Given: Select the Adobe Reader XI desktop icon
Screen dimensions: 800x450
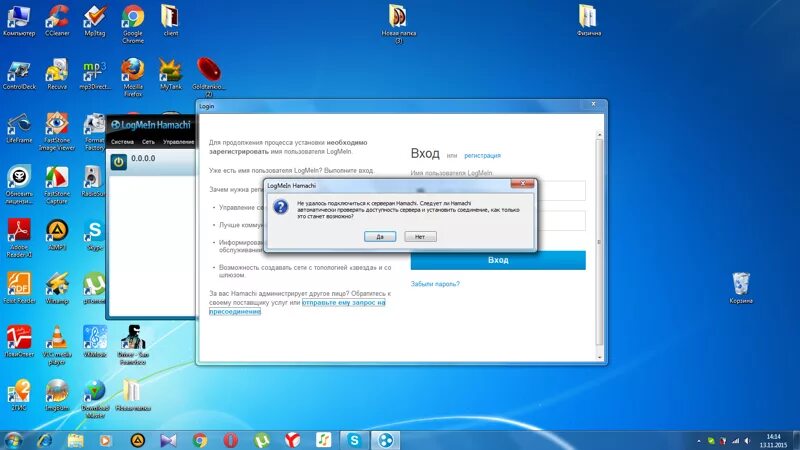Looking at the screenshot, I should tap(19, 239).
